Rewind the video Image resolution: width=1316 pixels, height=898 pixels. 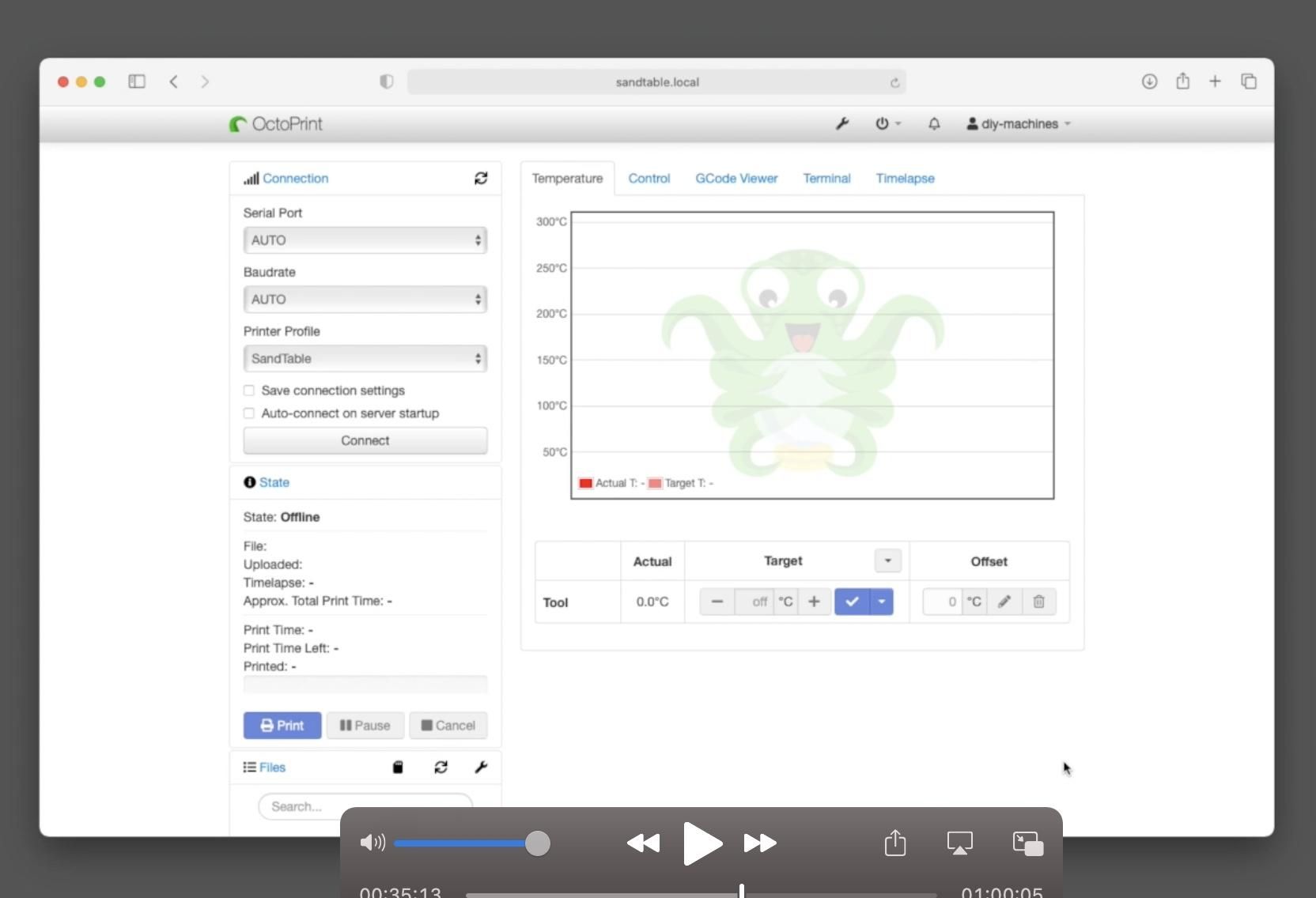pyautogui.click(x=643, y=843)
